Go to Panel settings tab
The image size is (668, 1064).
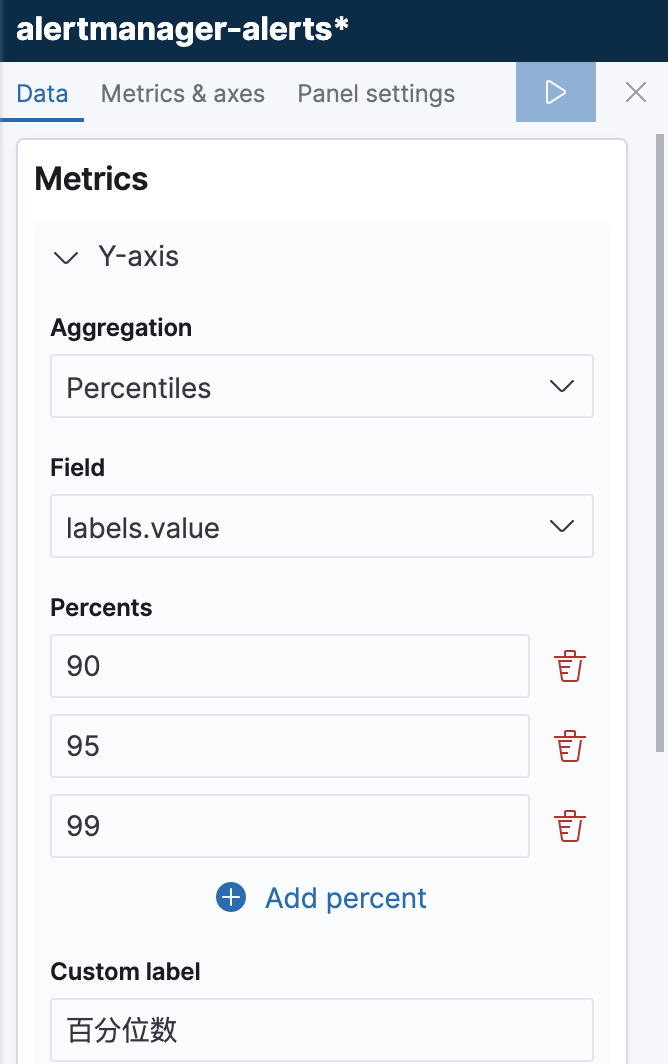click(x=376, y=94)
